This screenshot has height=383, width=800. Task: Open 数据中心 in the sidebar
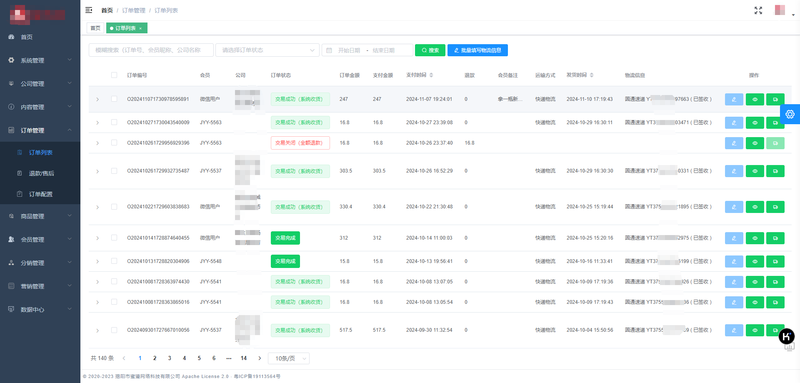click(40, 310)
